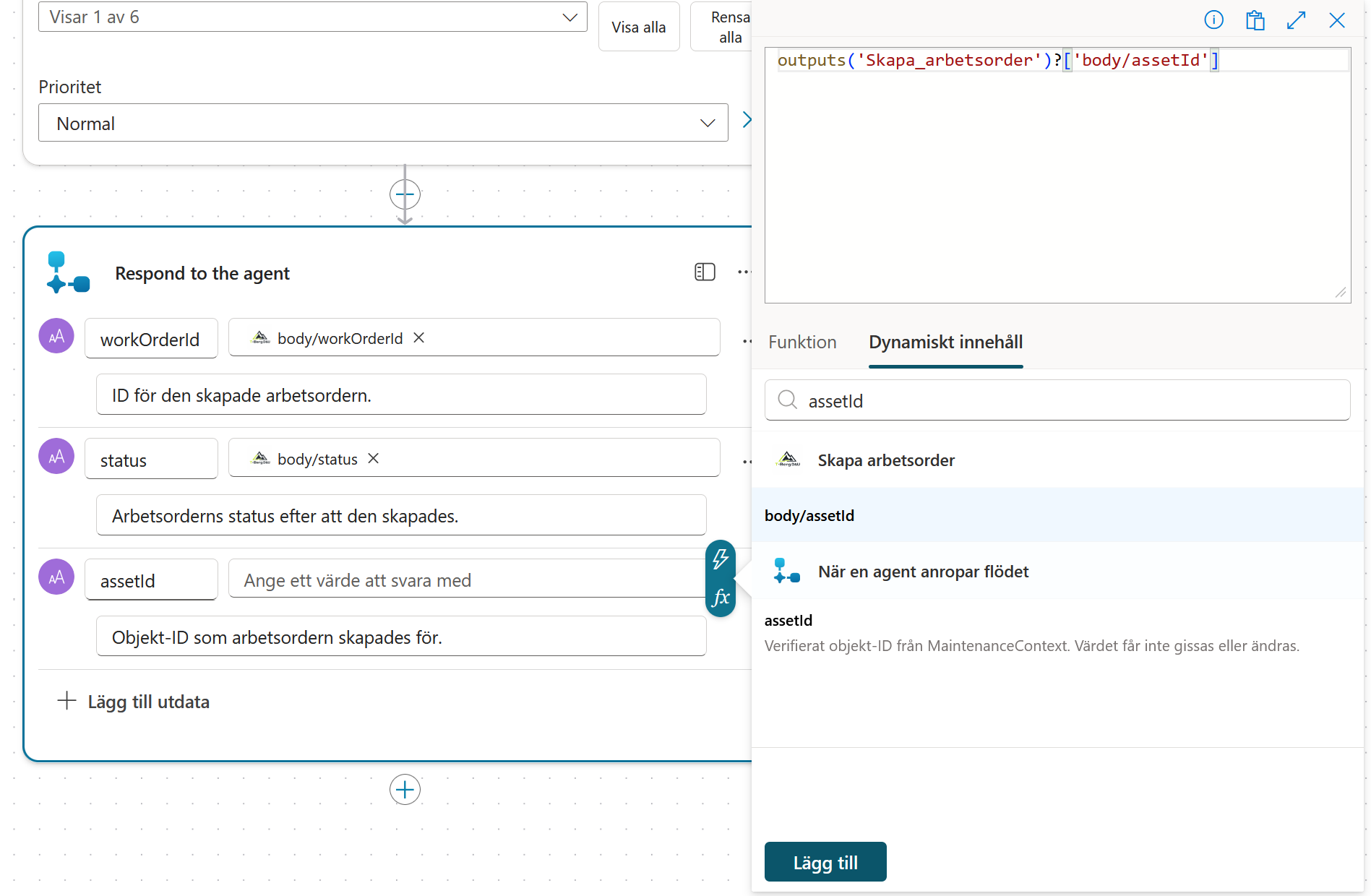The width and height of the screenshot is (1371, 896).
Task: Click the Respond to the agent connector icon
Action: pyautogui.click(x=68, y=272)
